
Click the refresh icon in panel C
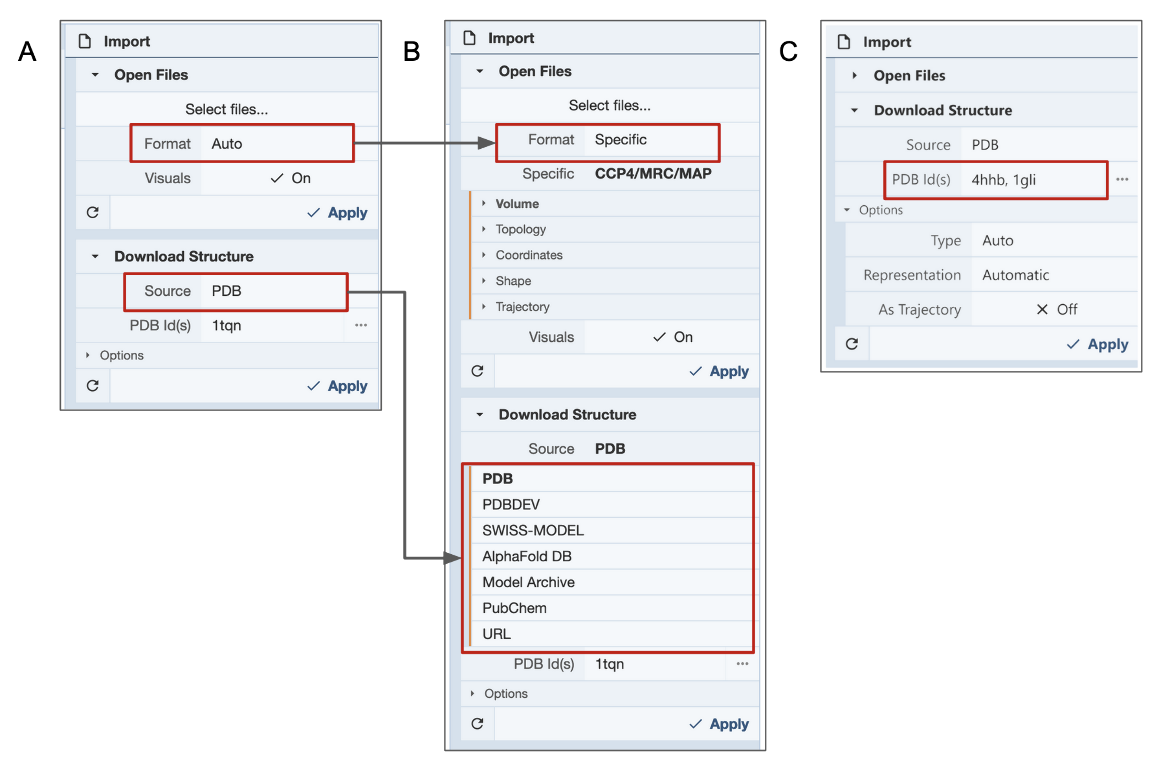pyautogui.click(x=852, y=344)
